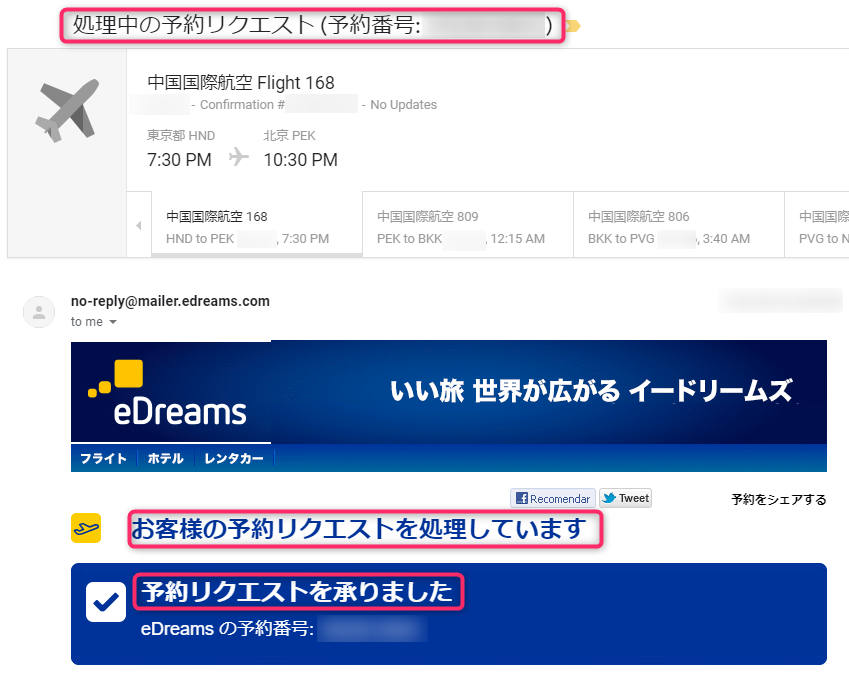Viewport: 849px width, 673px height.
Task: Select the 中国国際航空 168 HND to PEK tab
Action: 257,224
